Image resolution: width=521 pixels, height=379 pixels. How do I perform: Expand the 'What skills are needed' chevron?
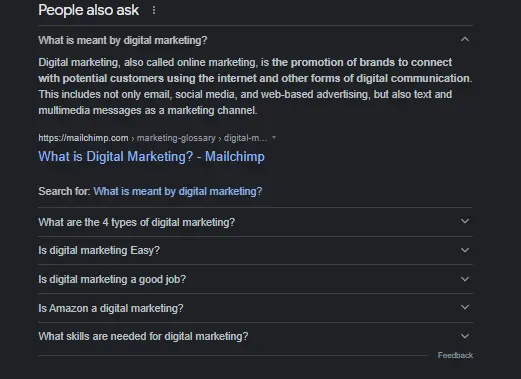pyautogui.click(x=465, y=336)
